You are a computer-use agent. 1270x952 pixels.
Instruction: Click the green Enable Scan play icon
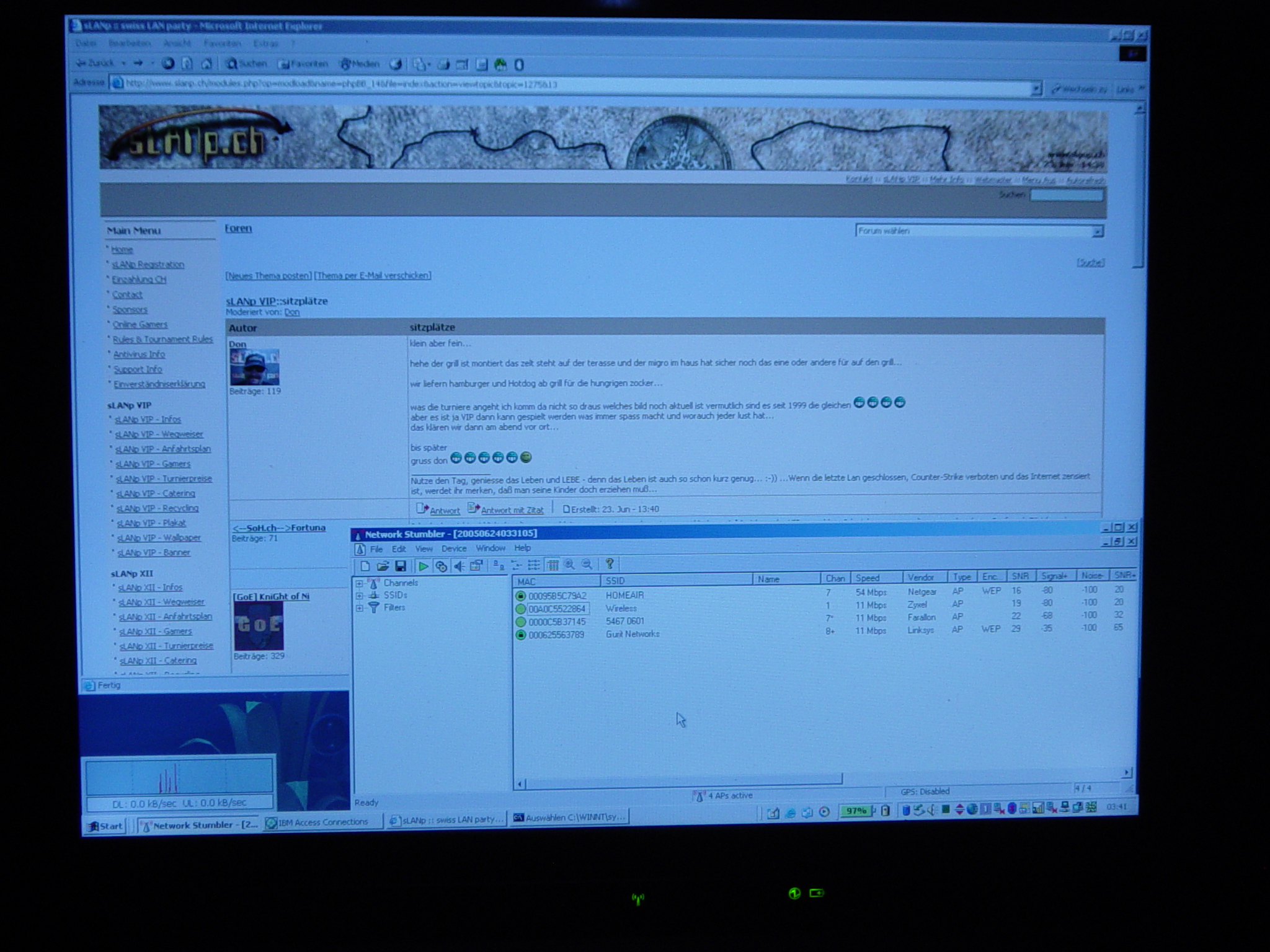coord(423,565)
